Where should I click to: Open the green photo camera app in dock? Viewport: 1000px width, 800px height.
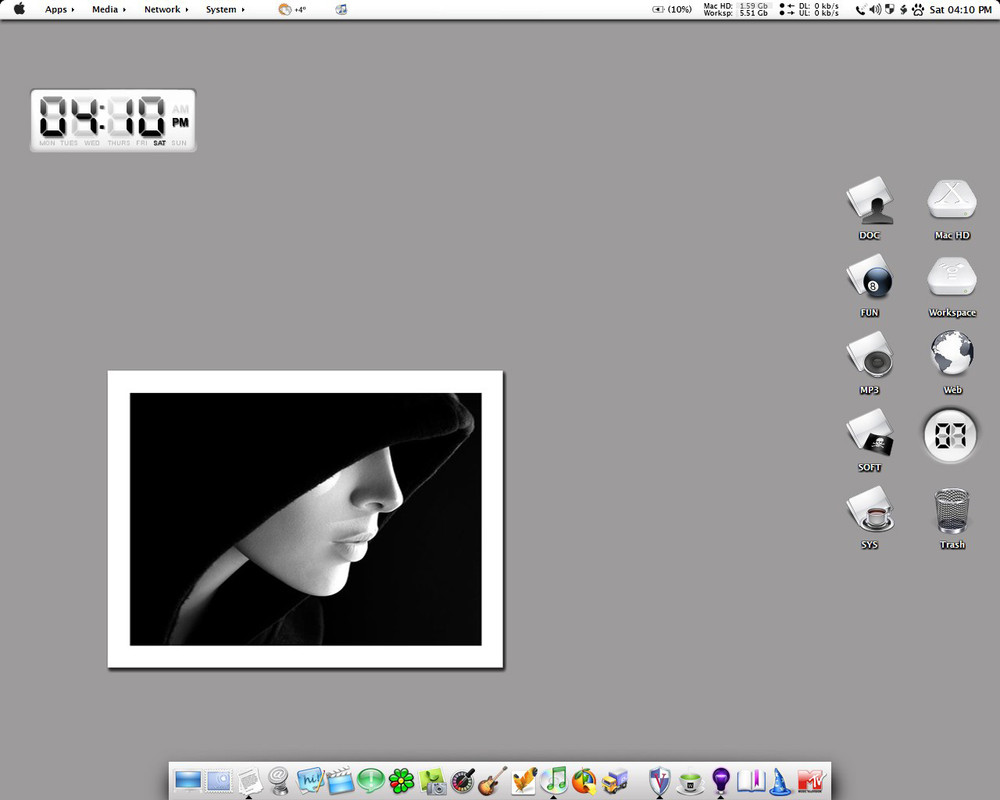click(432, 781)
